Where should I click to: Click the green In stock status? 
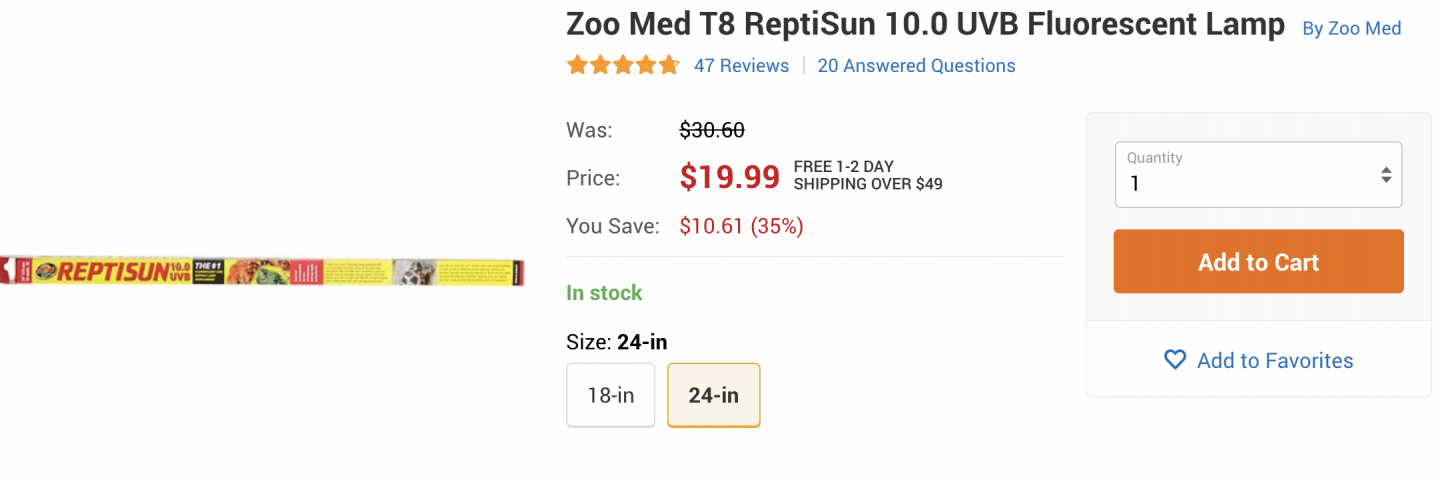coord(604,293)
